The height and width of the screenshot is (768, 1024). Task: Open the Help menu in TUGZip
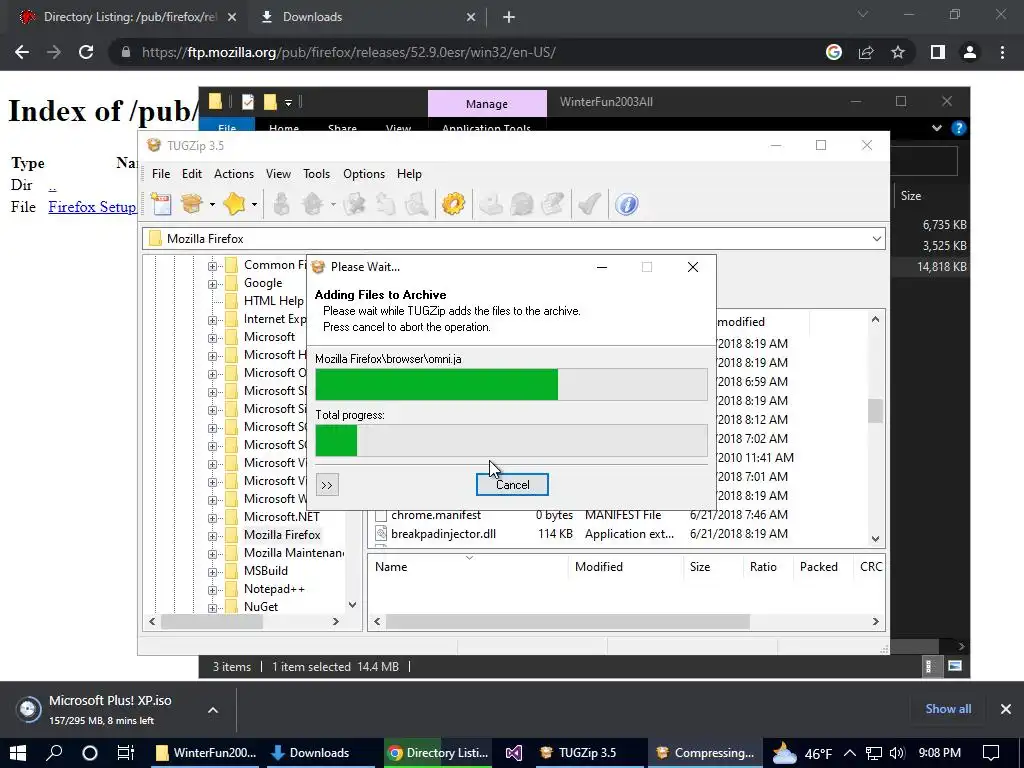pos(409,174)
